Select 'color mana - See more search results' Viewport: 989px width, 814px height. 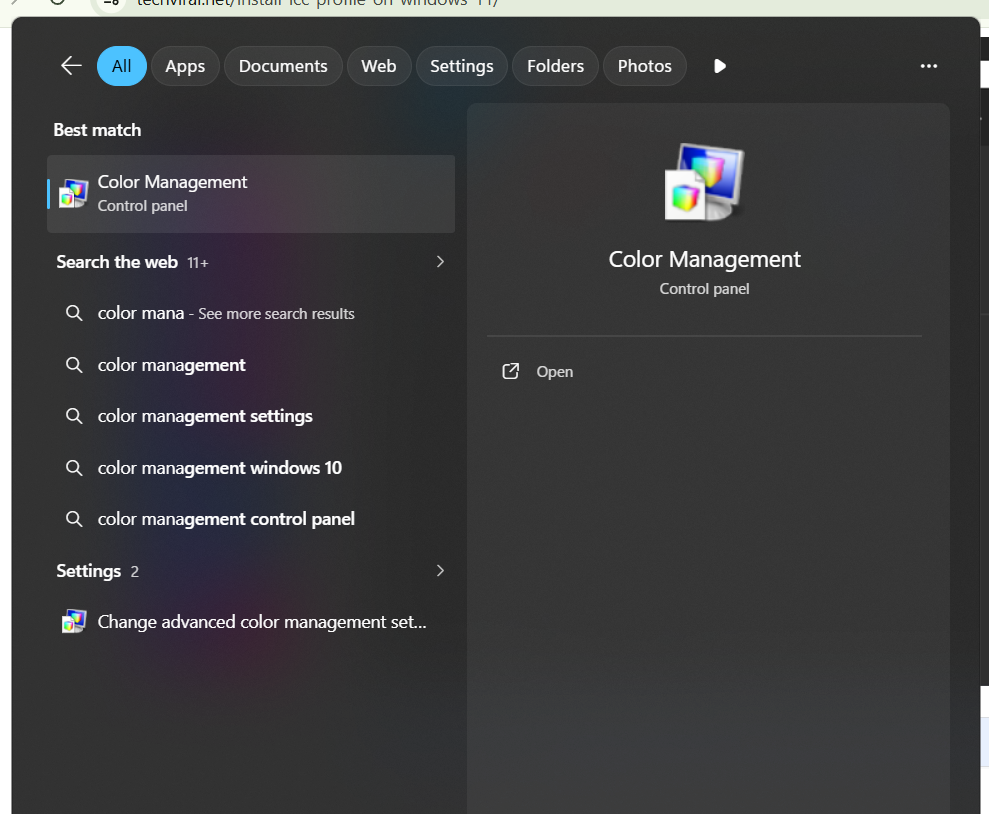(x=251, y=313)
